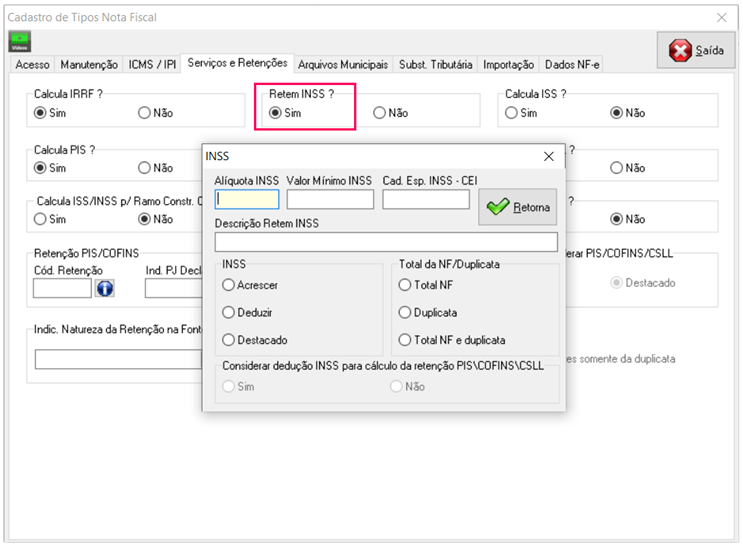Screen dimensions: 743x548
Task: Choose Não for Calcula IRRF
Action: [x=145, y=113]
